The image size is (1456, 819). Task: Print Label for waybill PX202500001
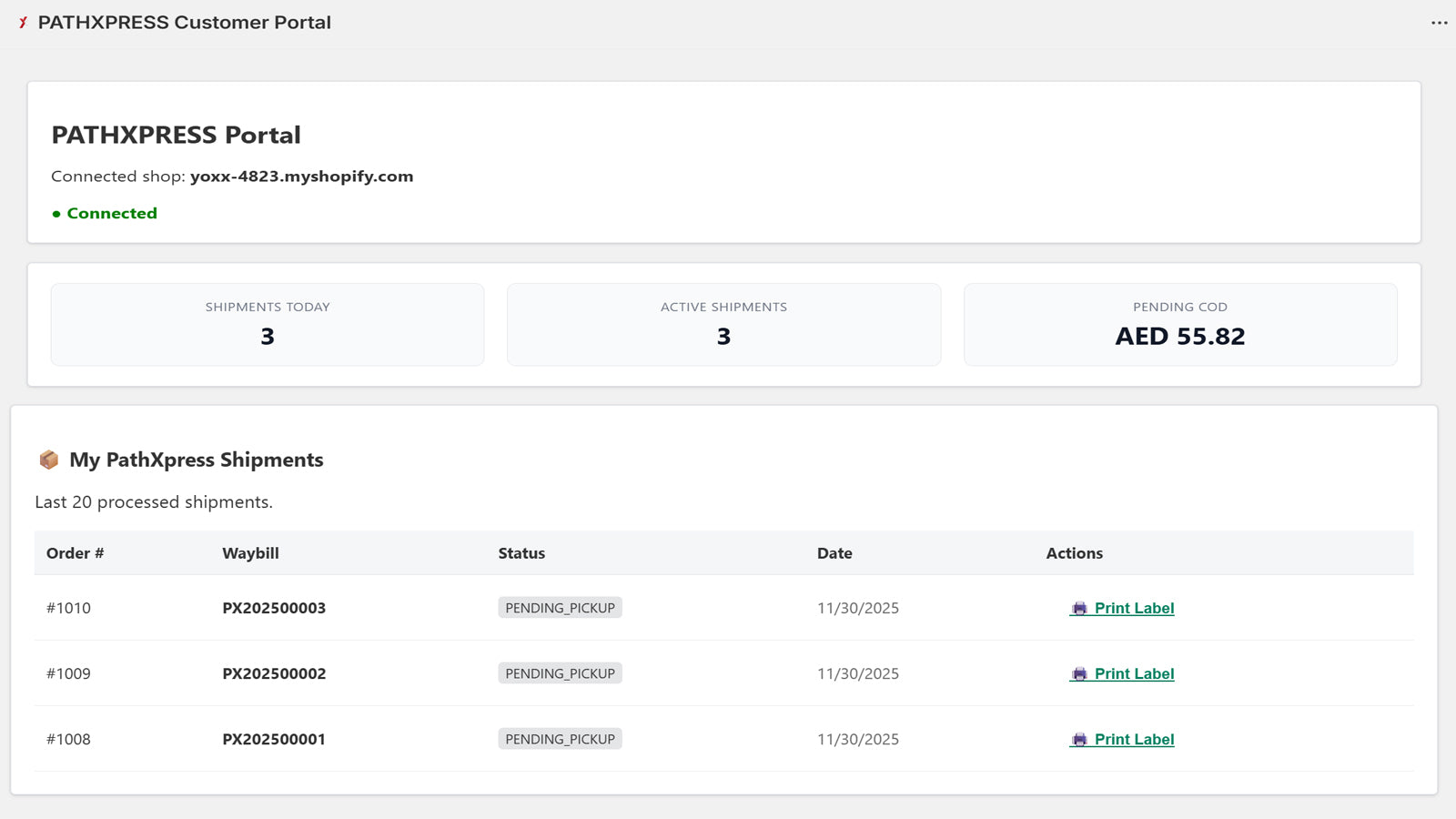coord(1133,740)
